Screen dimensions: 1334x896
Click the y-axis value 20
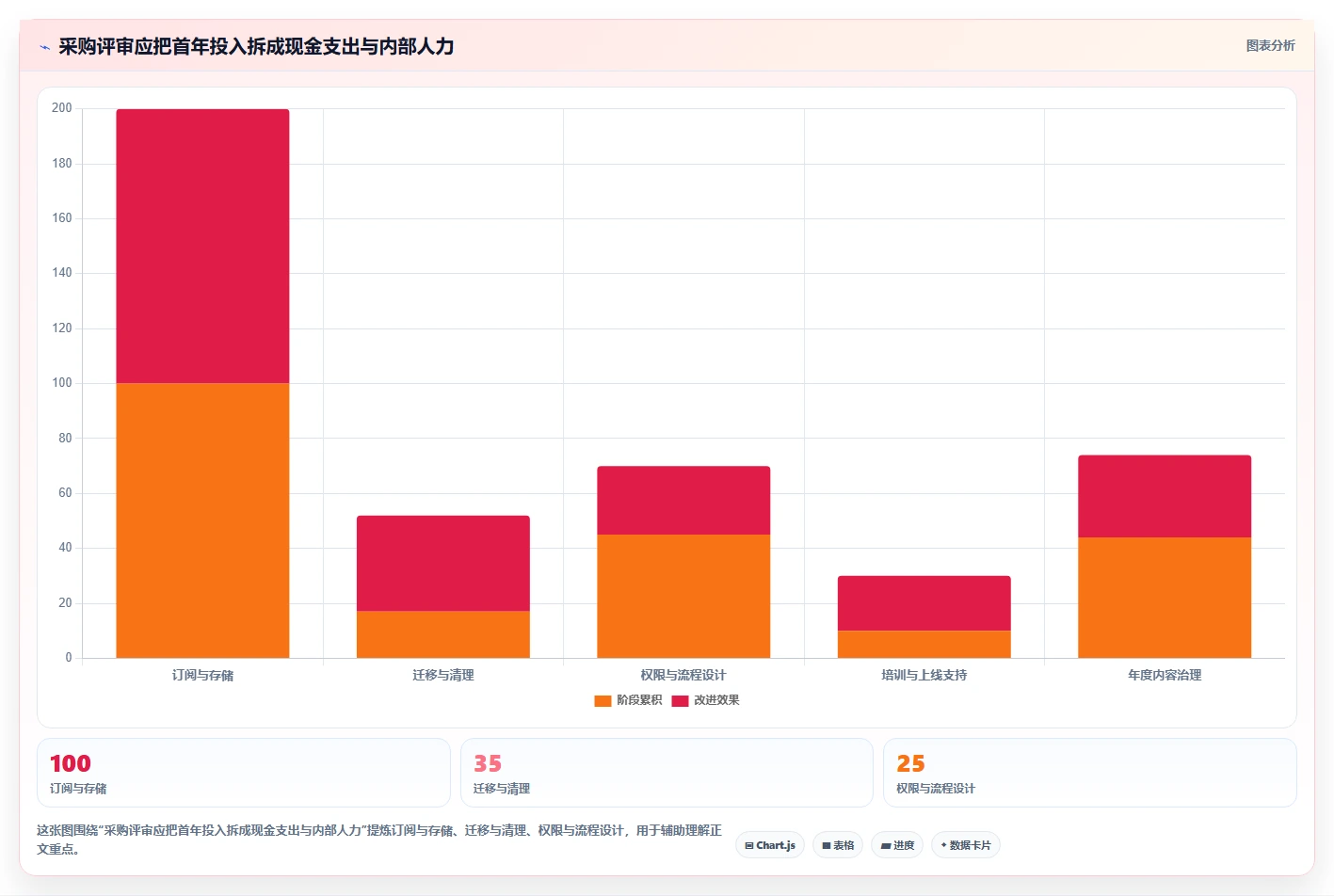65,603
